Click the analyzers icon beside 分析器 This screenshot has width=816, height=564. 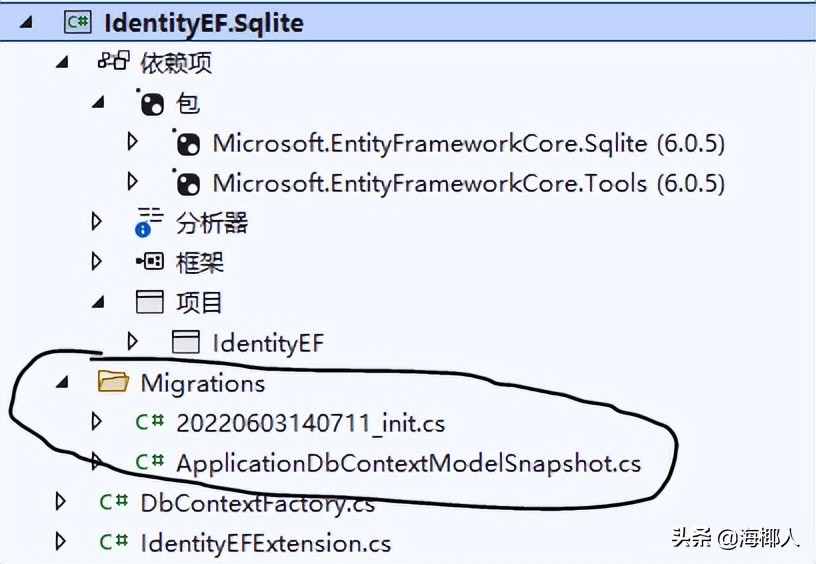point(149,222)
